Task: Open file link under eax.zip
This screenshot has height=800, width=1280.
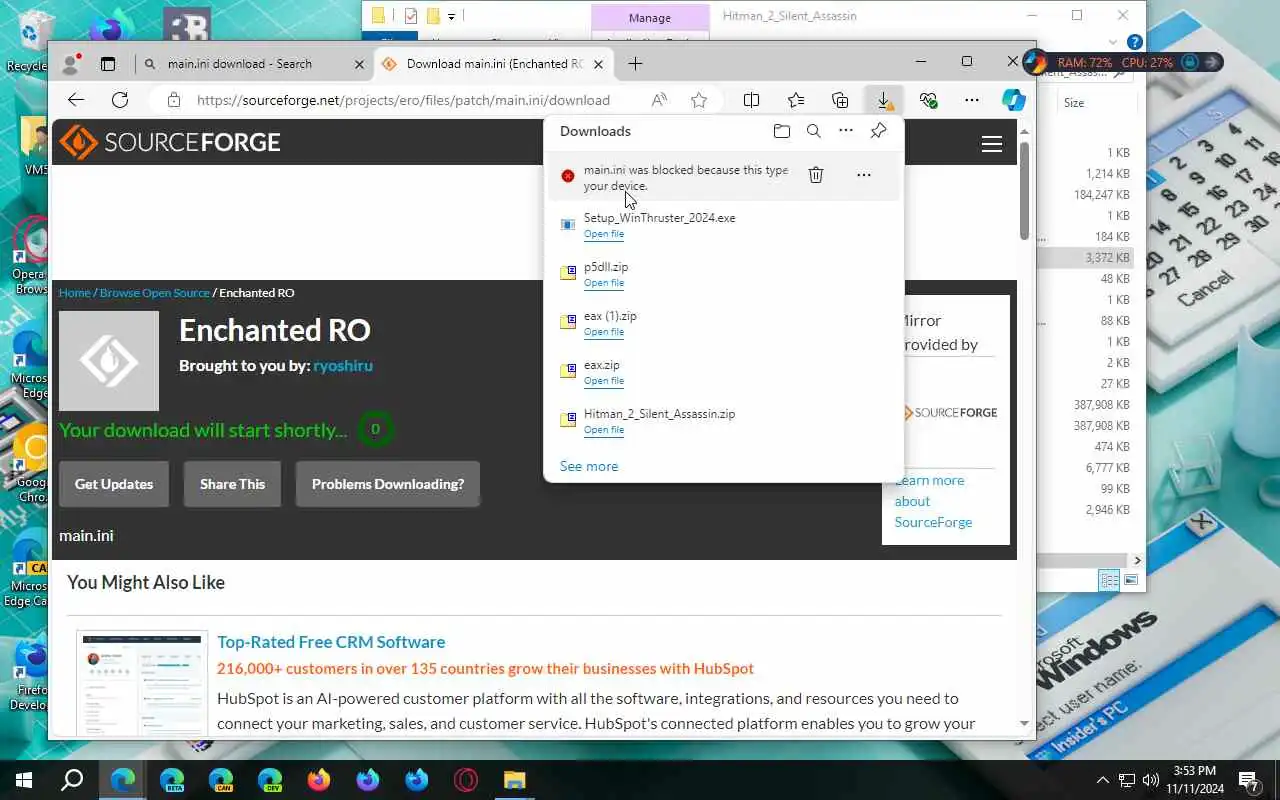Action: [603, 381]
